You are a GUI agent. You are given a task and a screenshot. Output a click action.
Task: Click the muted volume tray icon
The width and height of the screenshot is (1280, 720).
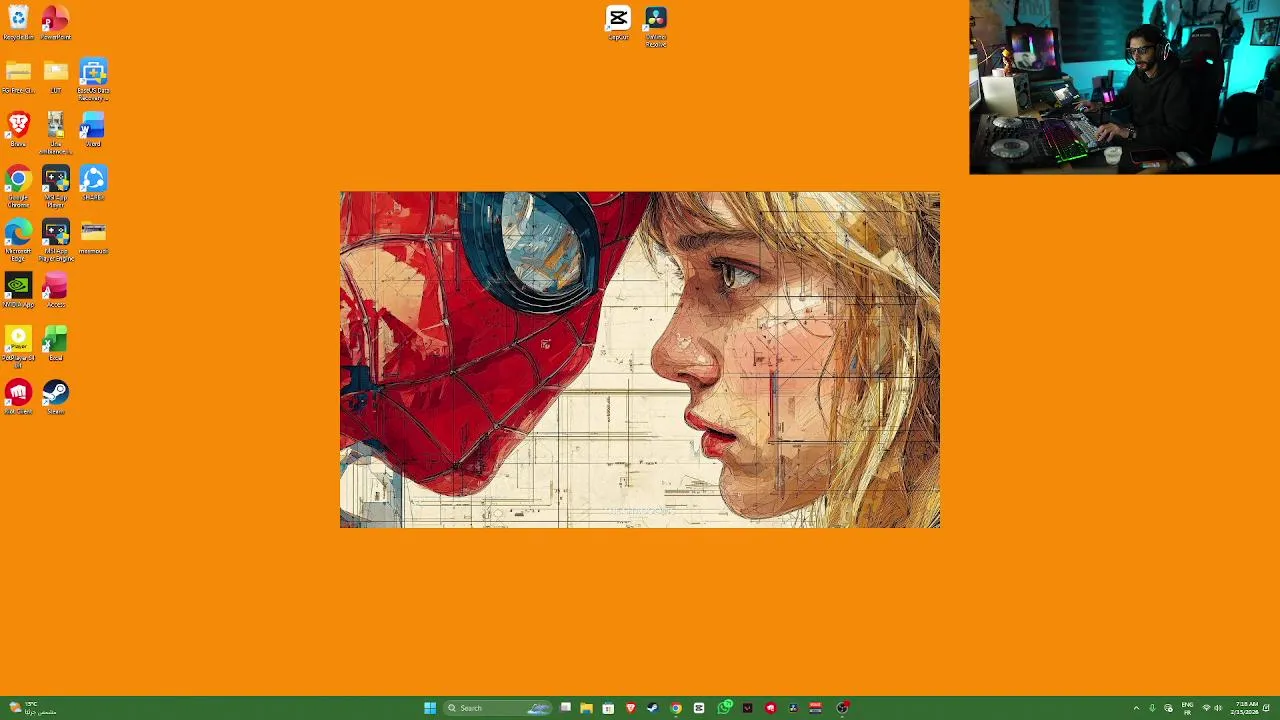(x=1218, y=708)
